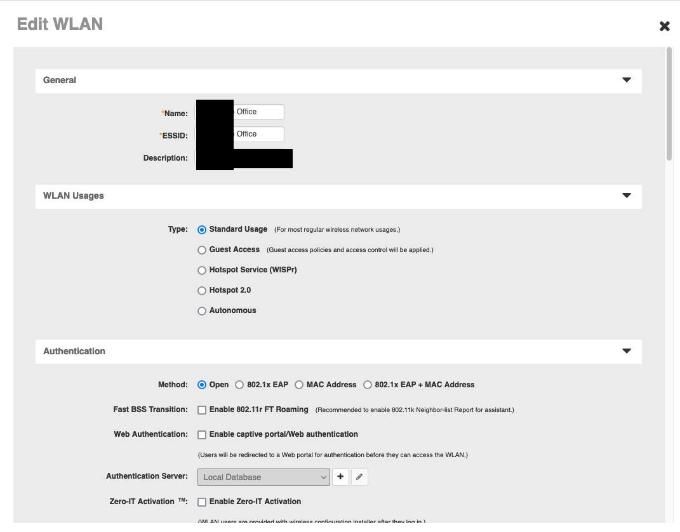
Task: Choose 802.1x EAP authentication method
Action: point(239,385)
